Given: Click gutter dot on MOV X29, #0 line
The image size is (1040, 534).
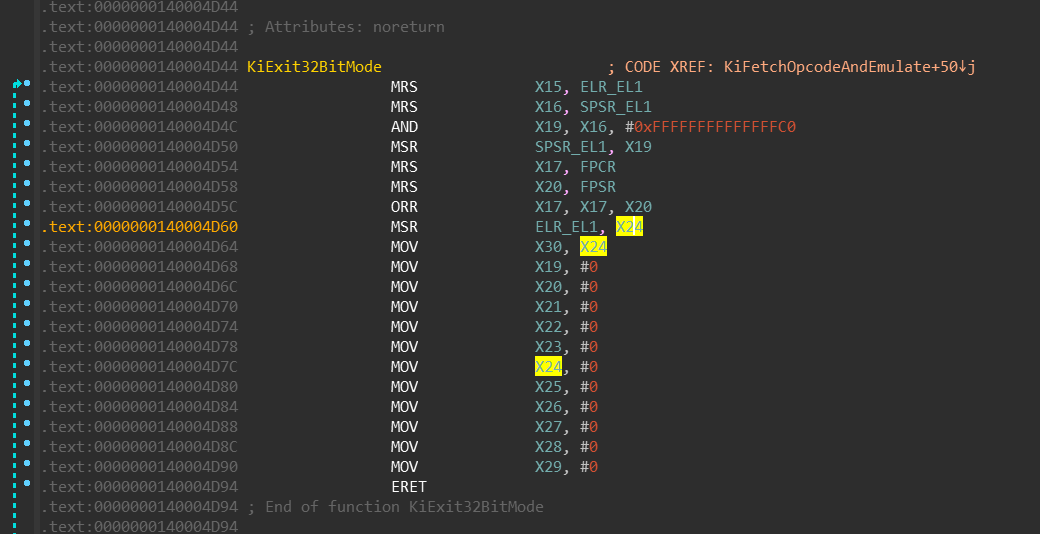Looking at the screenshot, I should (x=27, y=463).
